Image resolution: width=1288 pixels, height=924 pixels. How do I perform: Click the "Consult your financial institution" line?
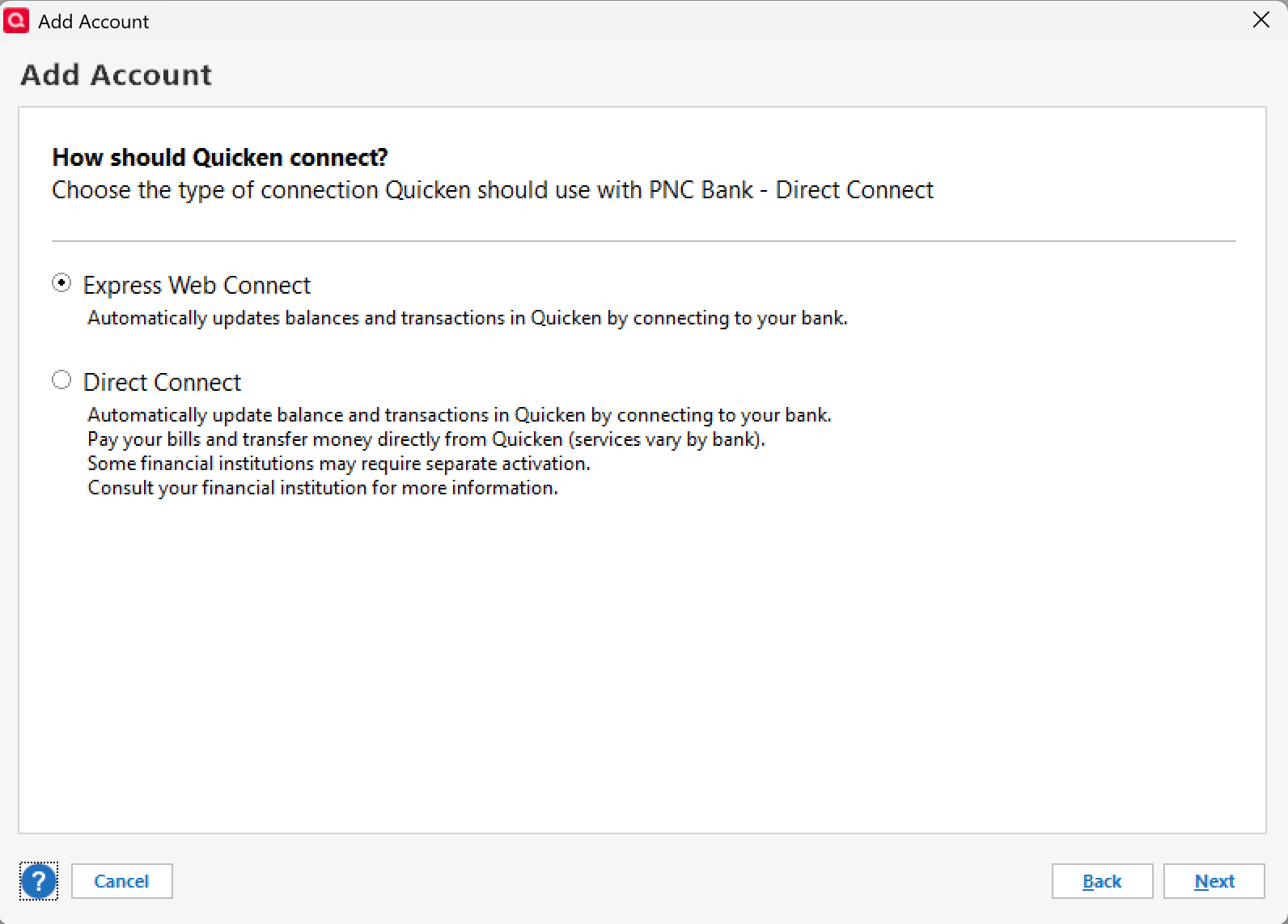click(323, 488)
